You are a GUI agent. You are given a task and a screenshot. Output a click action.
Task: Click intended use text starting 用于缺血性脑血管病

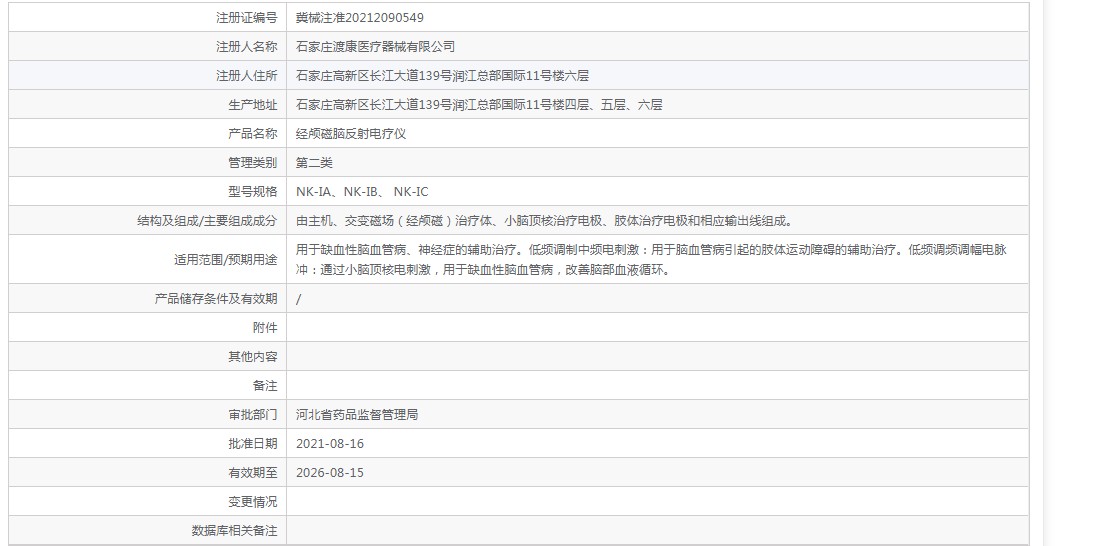click(x=651, y=259)
